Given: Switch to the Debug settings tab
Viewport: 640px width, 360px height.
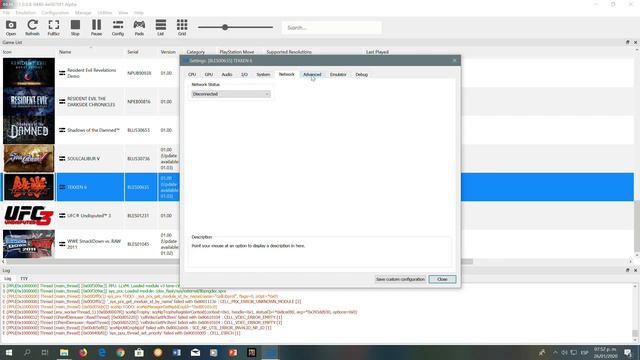Looking at the screenshot, I should click(x=362, y=75).
